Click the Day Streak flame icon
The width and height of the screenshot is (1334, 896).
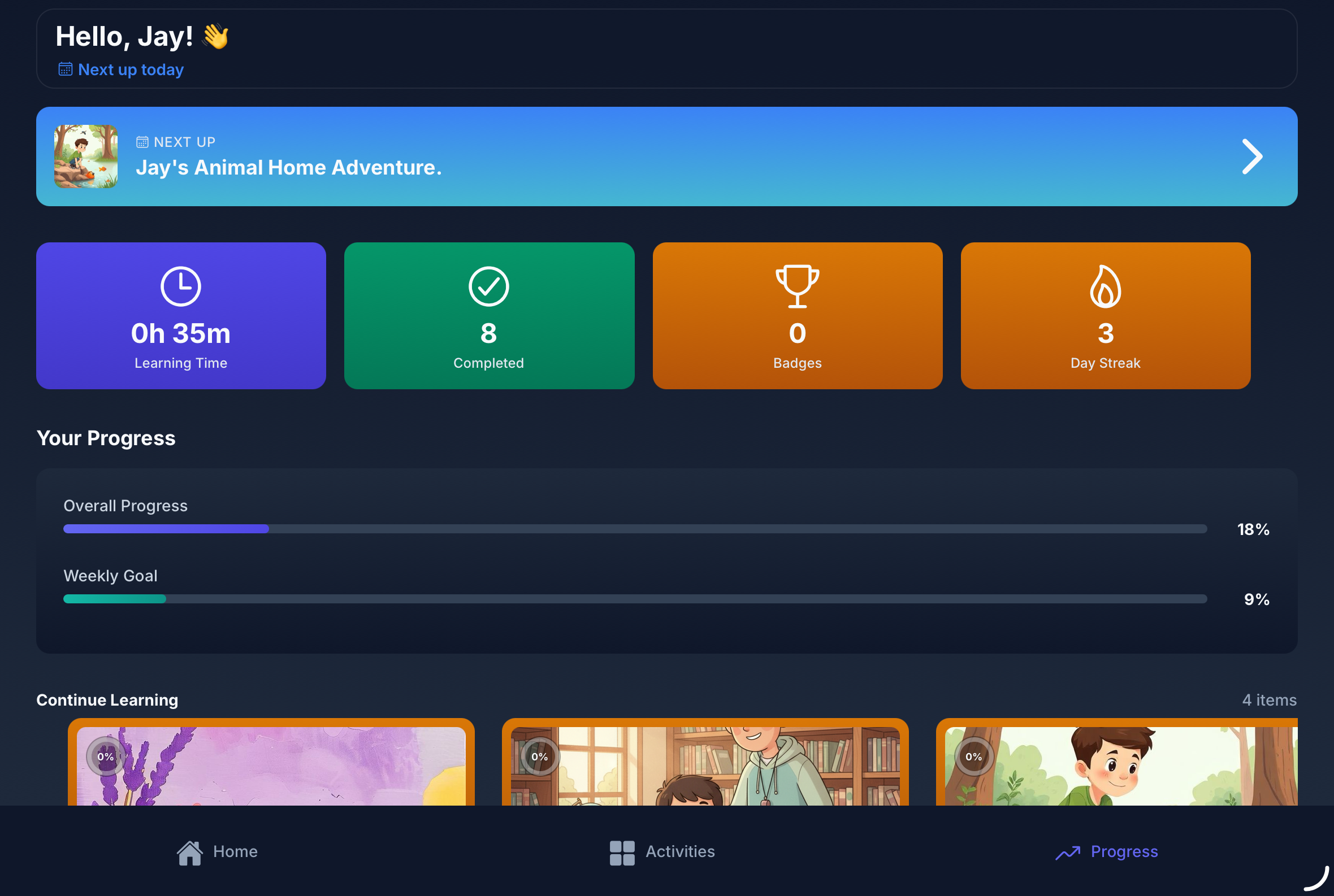click(x=1105, y=286)
